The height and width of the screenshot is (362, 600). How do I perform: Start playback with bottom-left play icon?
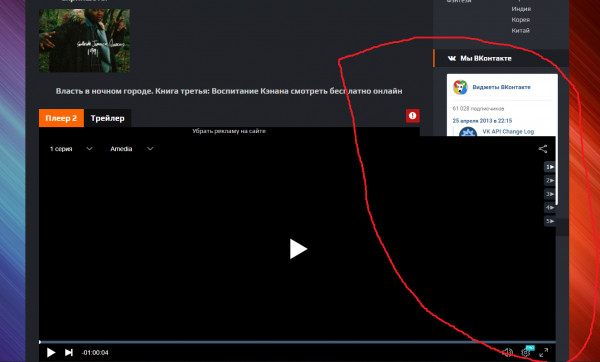tap(51, 352)
